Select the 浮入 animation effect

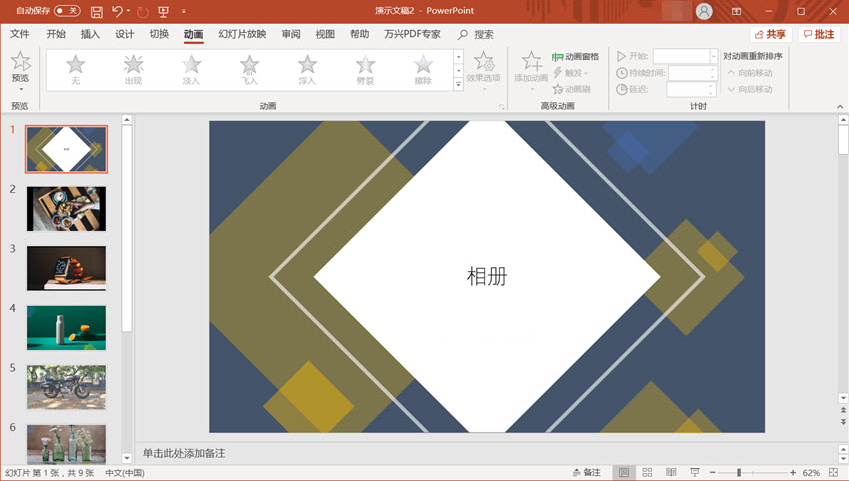(x=307, y=69)
